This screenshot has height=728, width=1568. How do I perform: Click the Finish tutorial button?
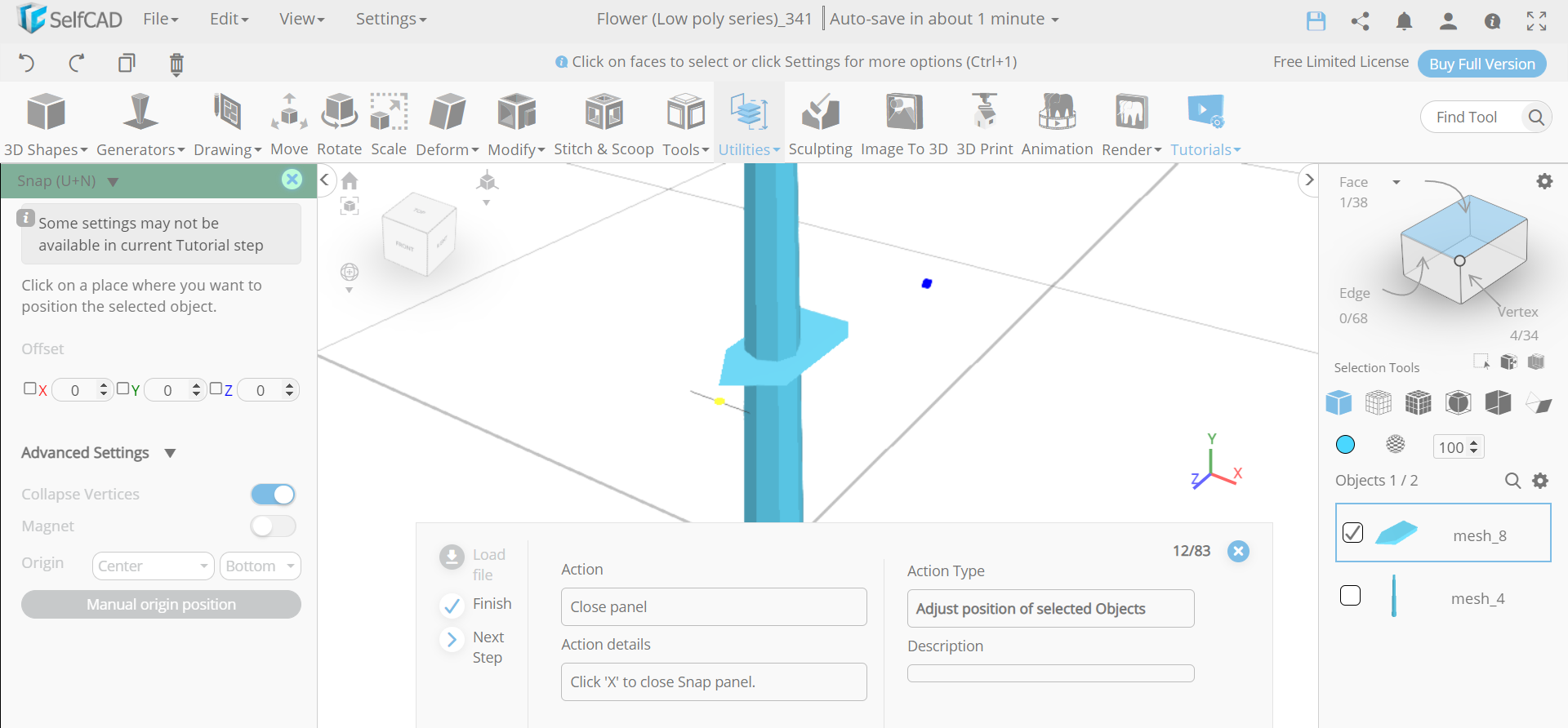click(475, 605)
